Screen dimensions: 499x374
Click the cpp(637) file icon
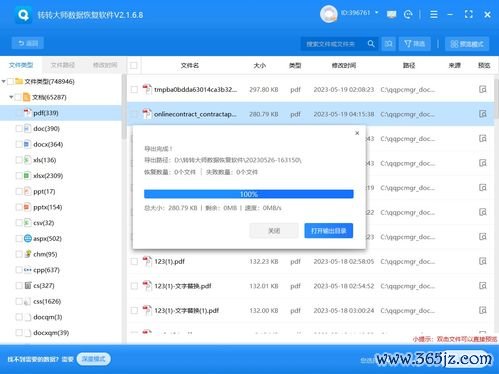(x=28, y=270)
